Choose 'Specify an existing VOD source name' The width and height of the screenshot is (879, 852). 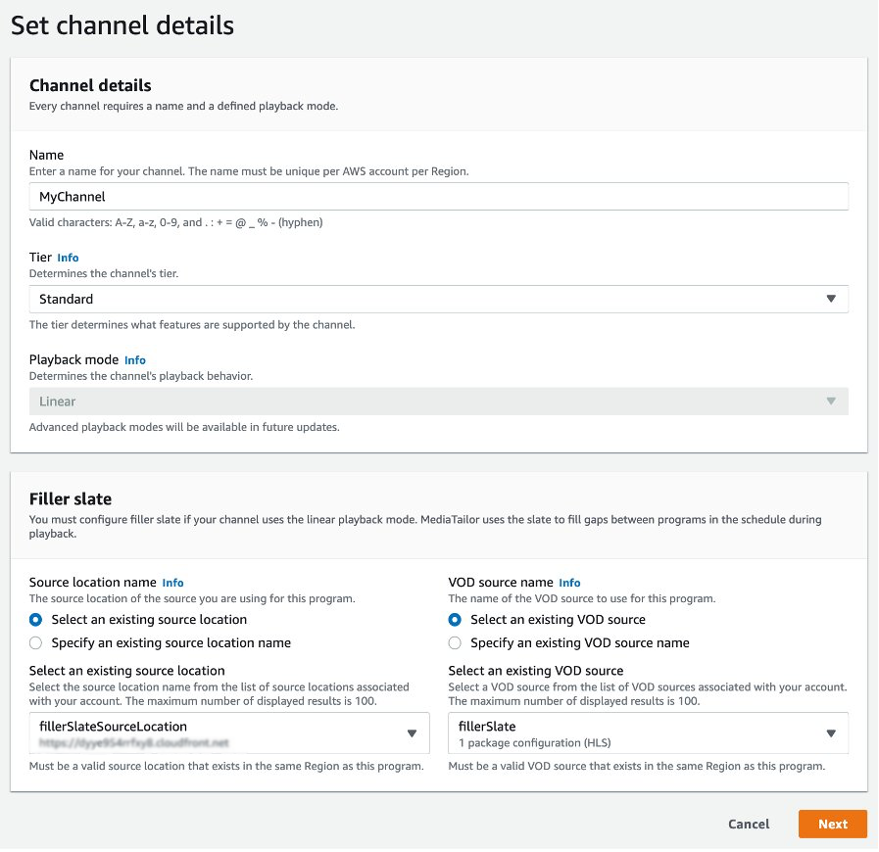(455, 642)
